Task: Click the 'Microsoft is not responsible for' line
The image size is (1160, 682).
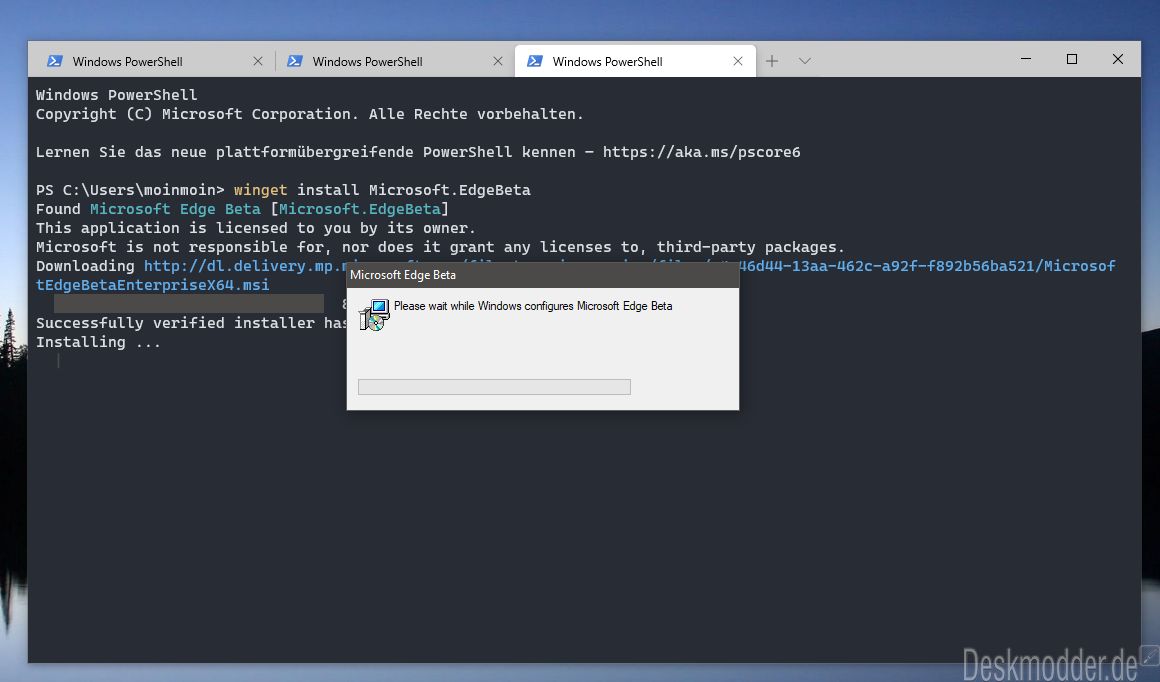Action: [440, 247]
